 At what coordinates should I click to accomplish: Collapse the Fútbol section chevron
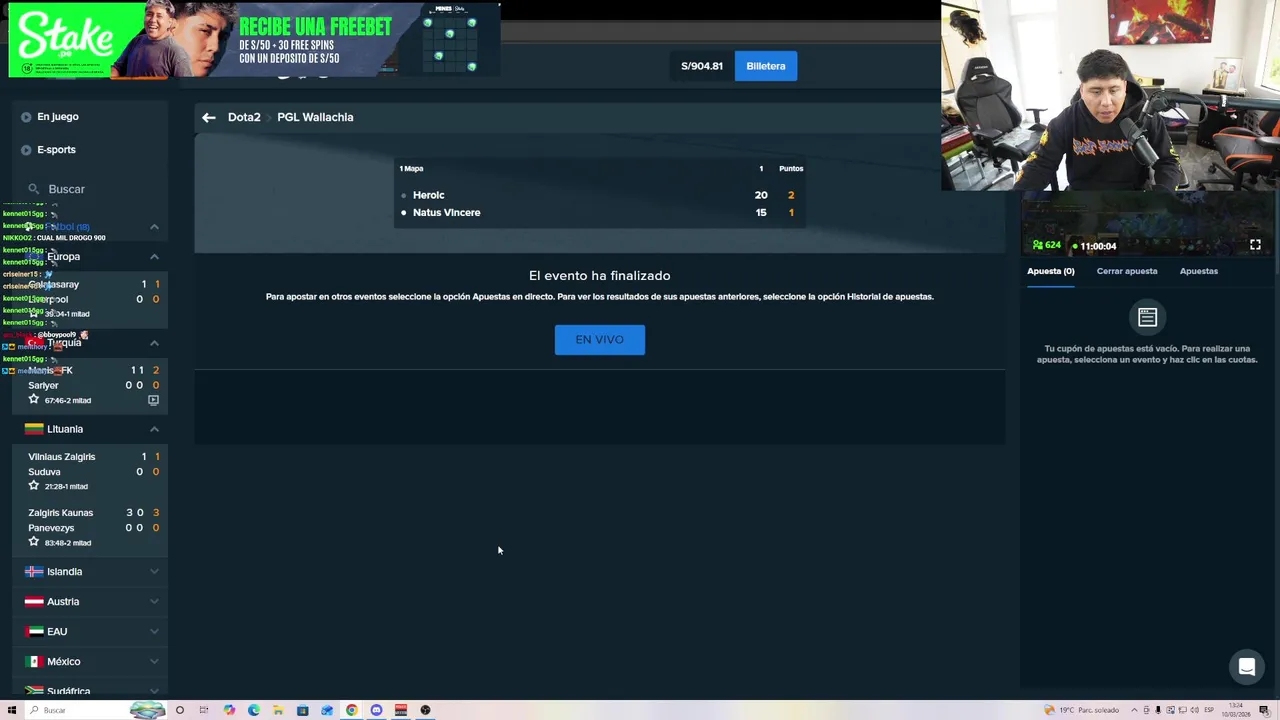coord(154,227)
